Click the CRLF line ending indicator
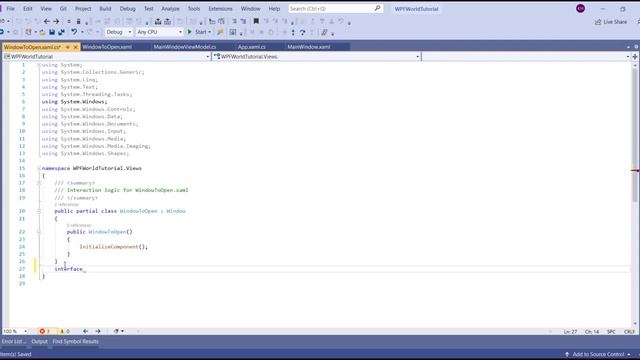 click(x=629, y=332)
